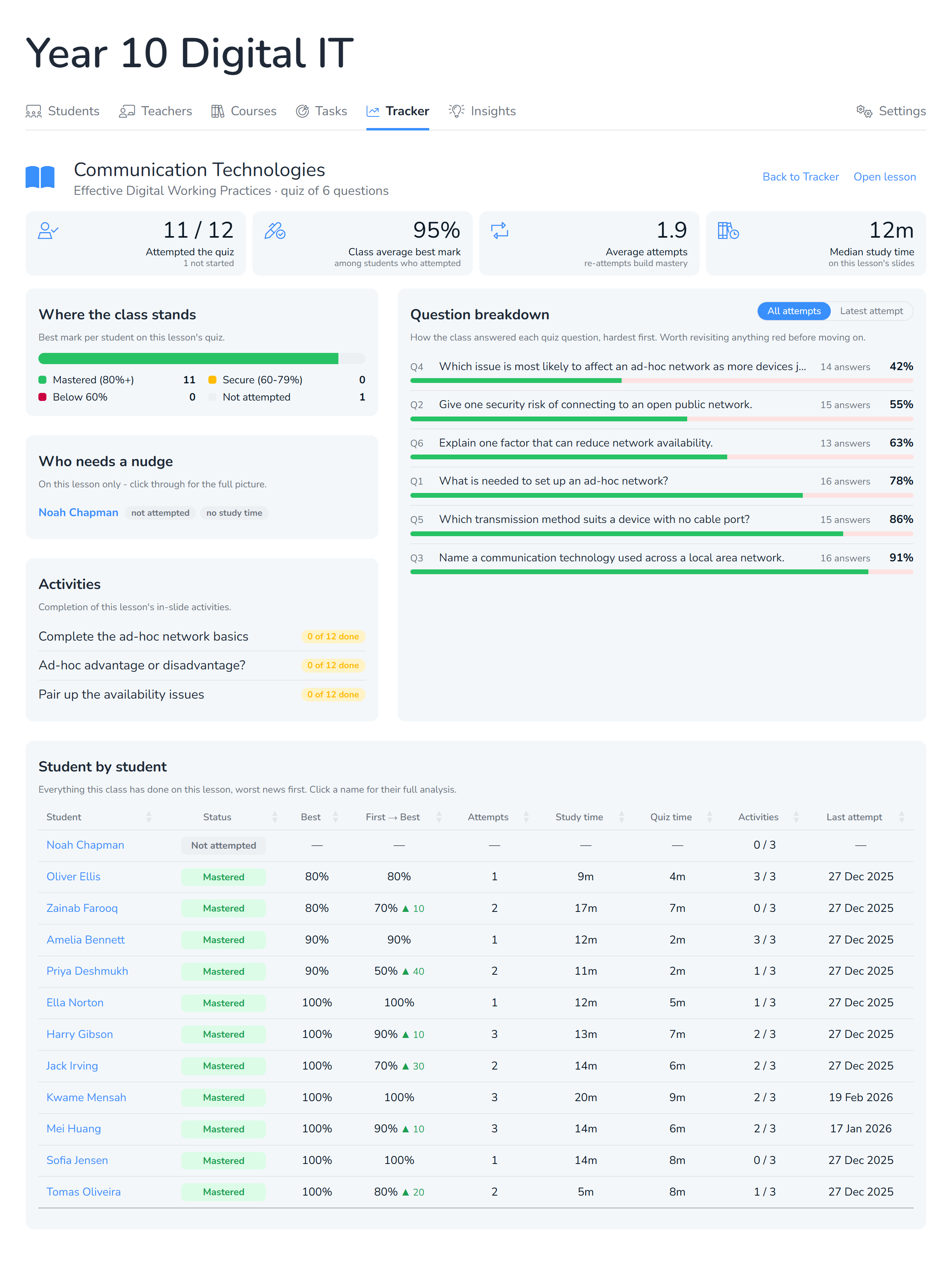Follow the Back to Tracker link
This screenshot has height=1274, width=952.
click(x=800, y=177)
